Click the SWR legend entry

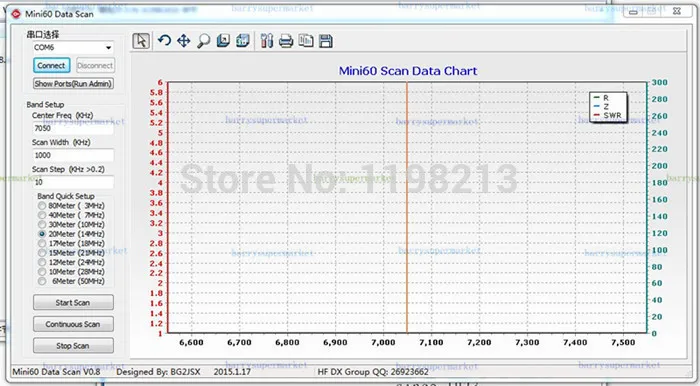tap(608, 115)
